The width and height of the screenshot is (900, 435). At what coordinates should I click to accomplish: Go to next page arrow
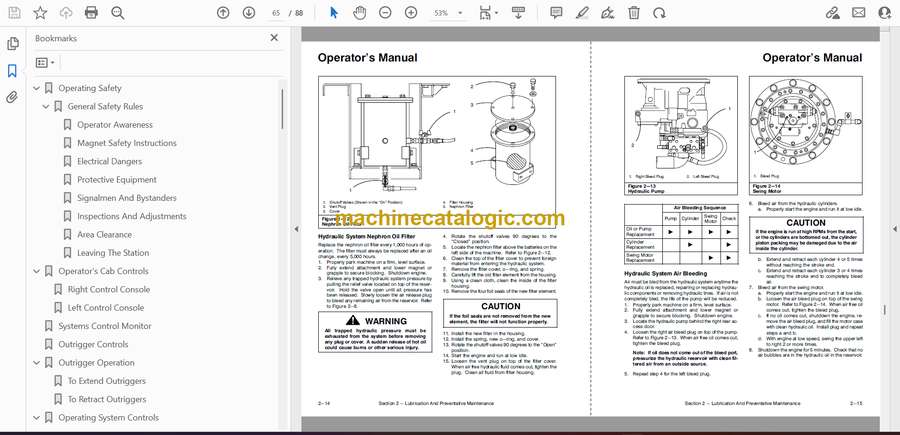coord(249,13)
